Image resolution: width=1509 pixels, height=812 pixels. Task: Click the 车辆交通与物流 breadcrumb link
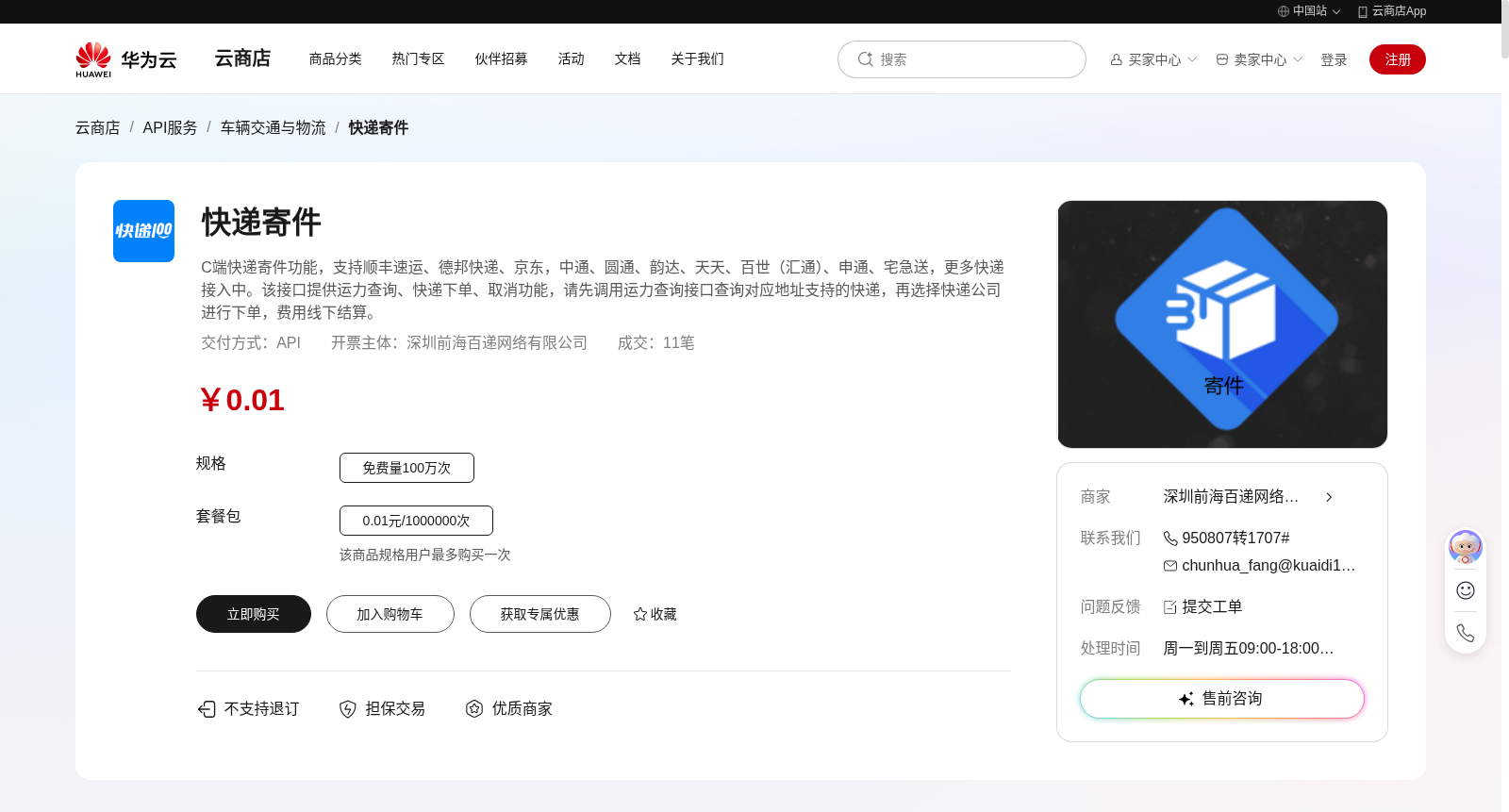click(x=274, y=127)
